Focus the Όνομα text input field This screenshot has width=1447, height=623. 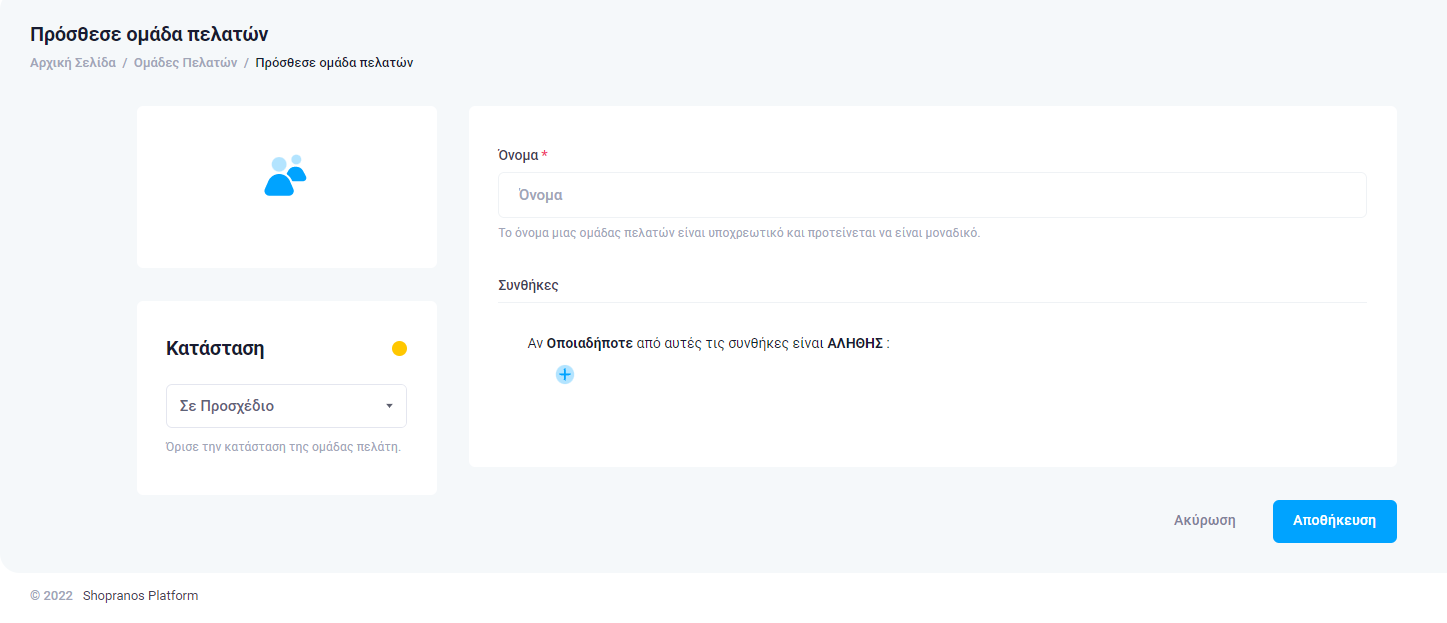coord(931,195)
